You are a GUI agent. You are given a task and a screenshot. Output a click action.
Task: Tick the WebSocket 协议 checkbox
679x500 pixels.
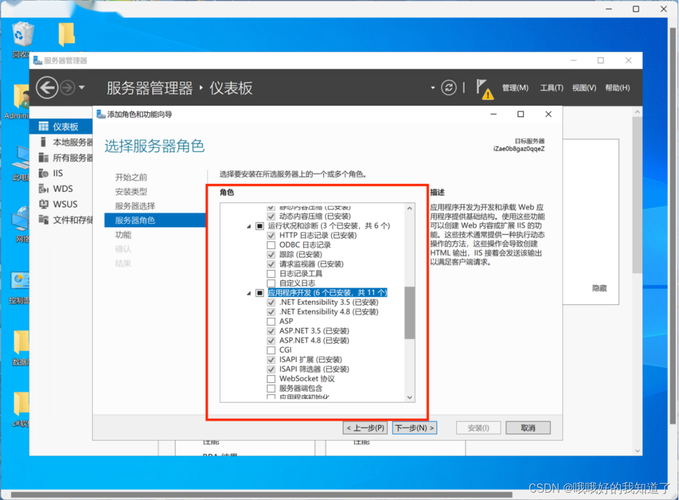click(x=271, y=379)
